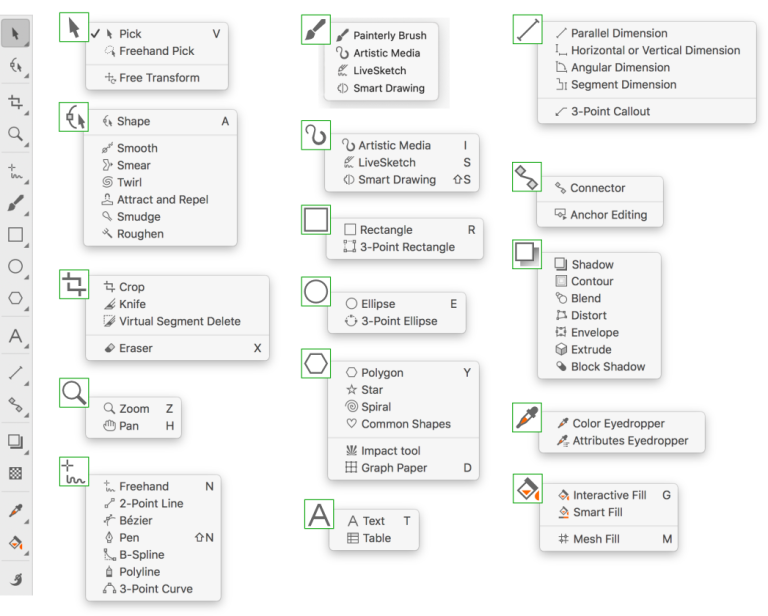Select 3-Point Callout in the dimension flyout

pyautogui.click(x=610, y=111)
